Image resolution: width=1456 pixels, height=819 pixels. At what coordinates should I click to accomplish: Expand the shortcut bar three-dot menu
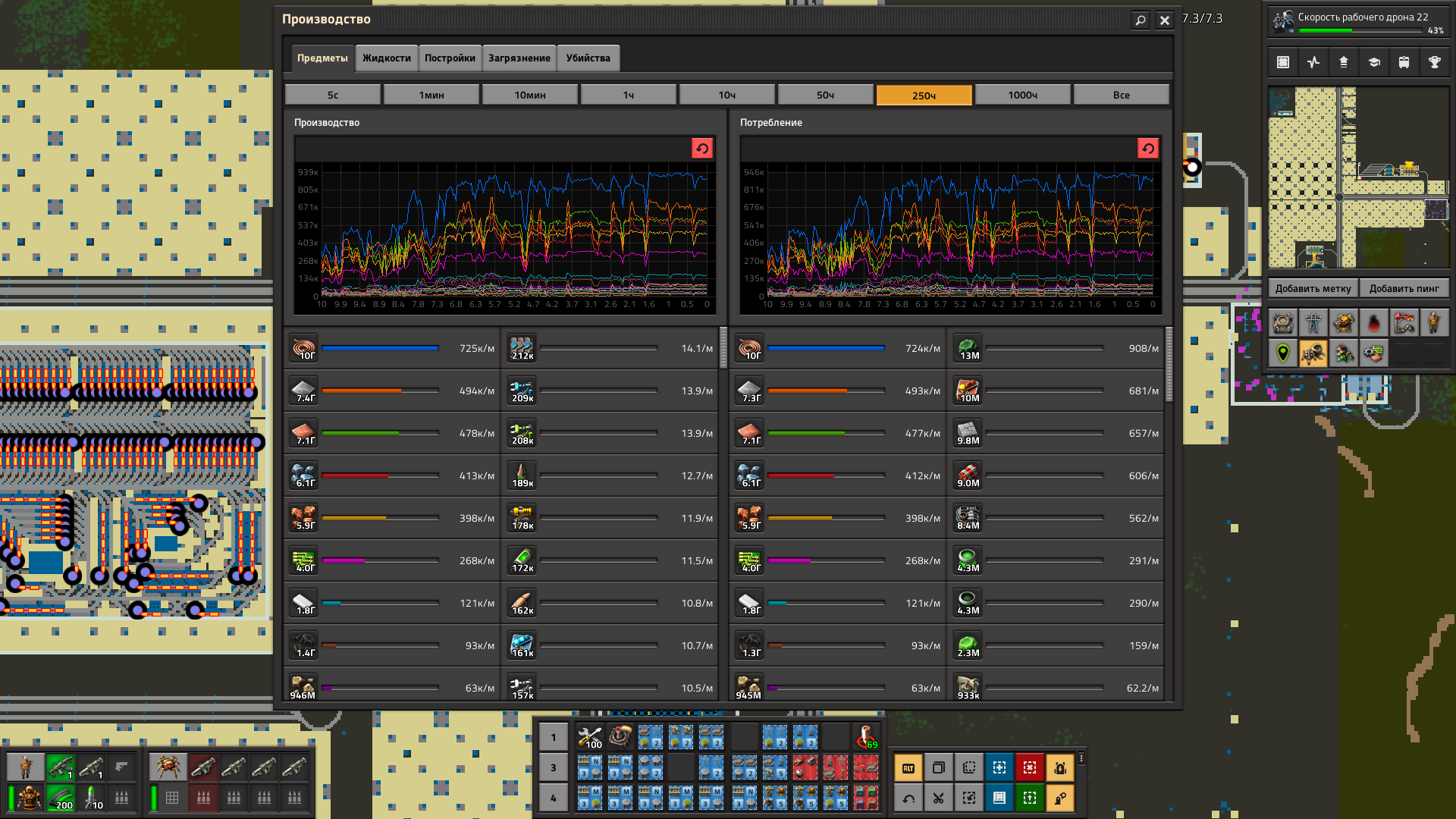1082,758
